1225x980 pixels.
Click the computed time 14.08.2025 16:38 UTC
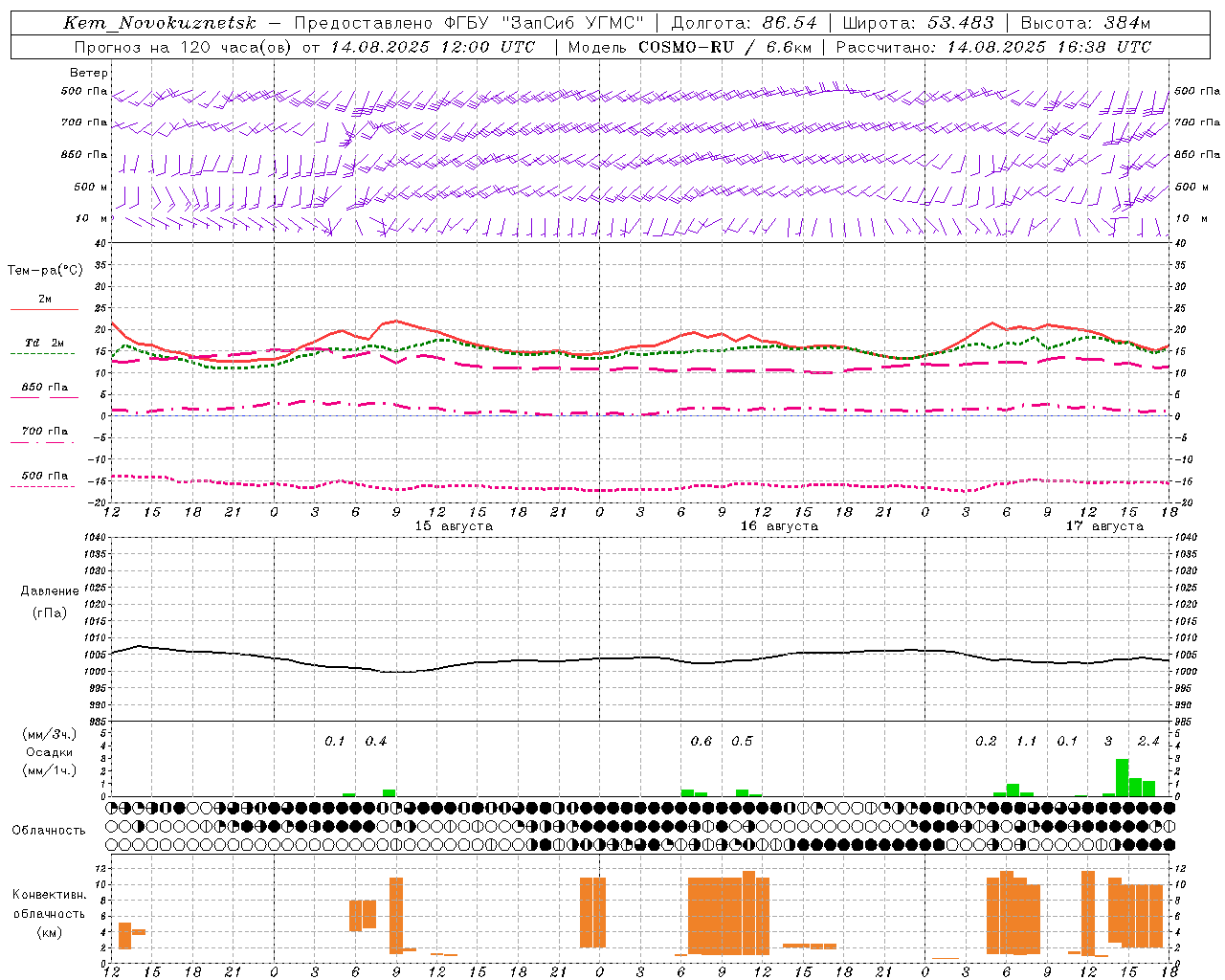[x=1049, y=47]
